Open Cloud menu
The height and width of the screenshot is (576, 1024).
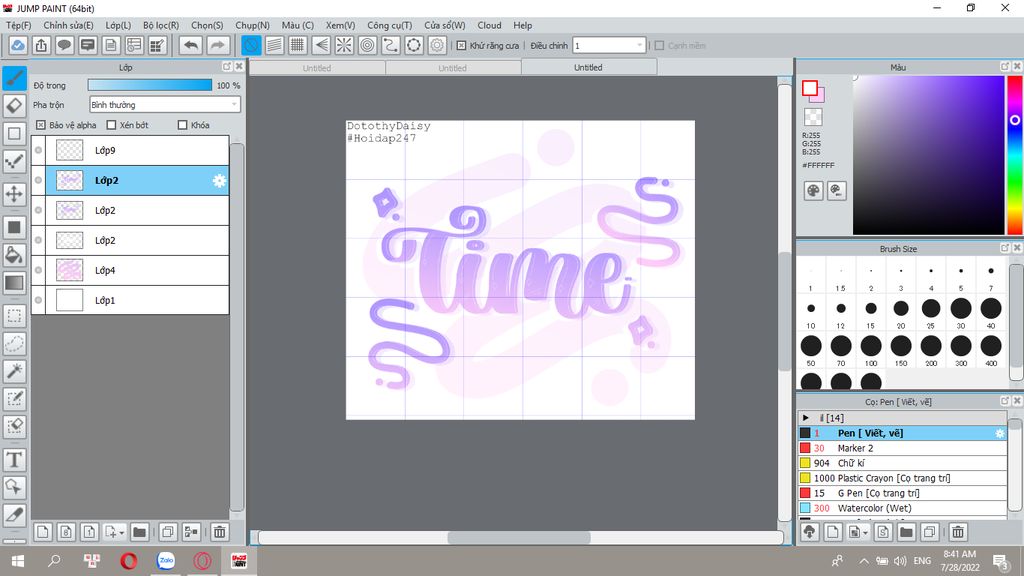489,25
